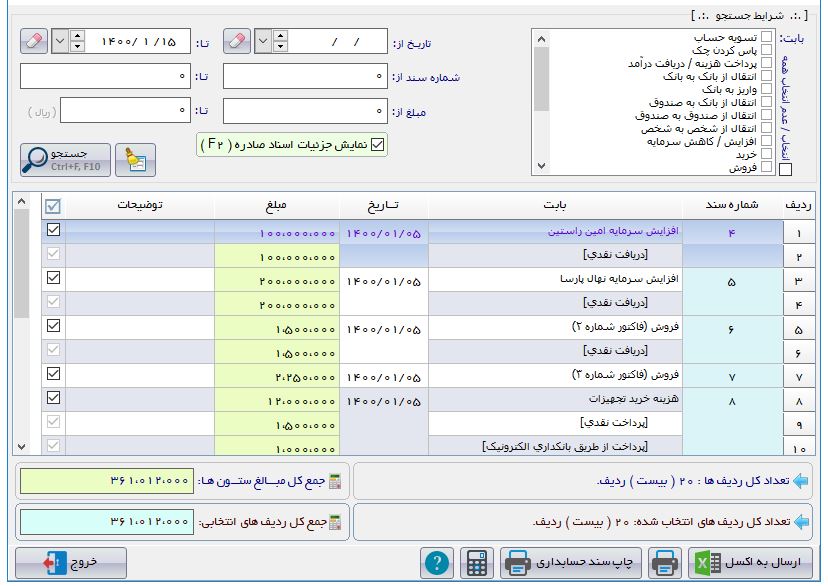The image size is (828, 586).
Task: Check the 'تسویه حساب' filter checkbox
Action: point(766,37)
